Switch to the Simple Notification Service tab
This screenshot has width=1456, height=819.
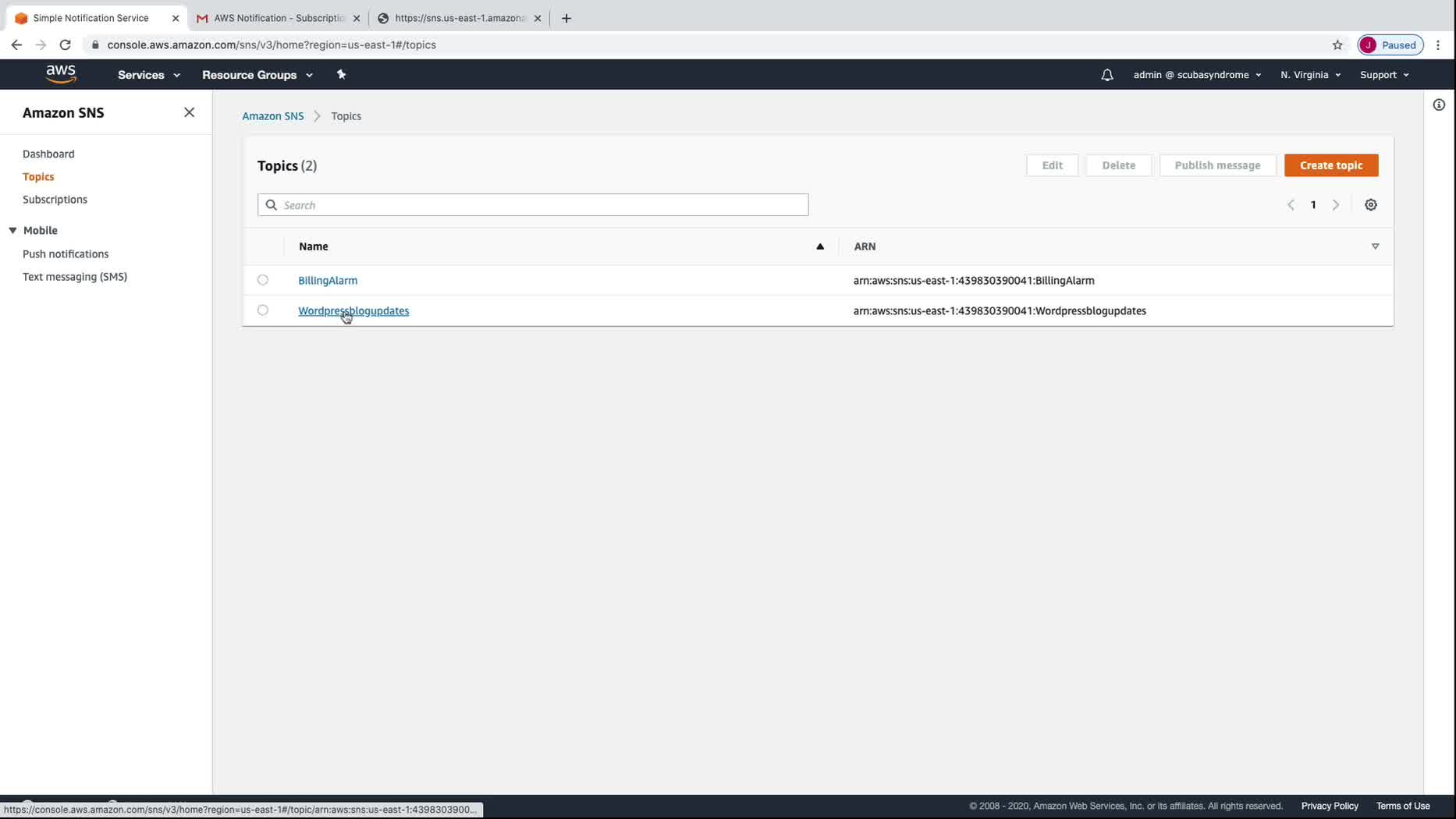(94, 18)
